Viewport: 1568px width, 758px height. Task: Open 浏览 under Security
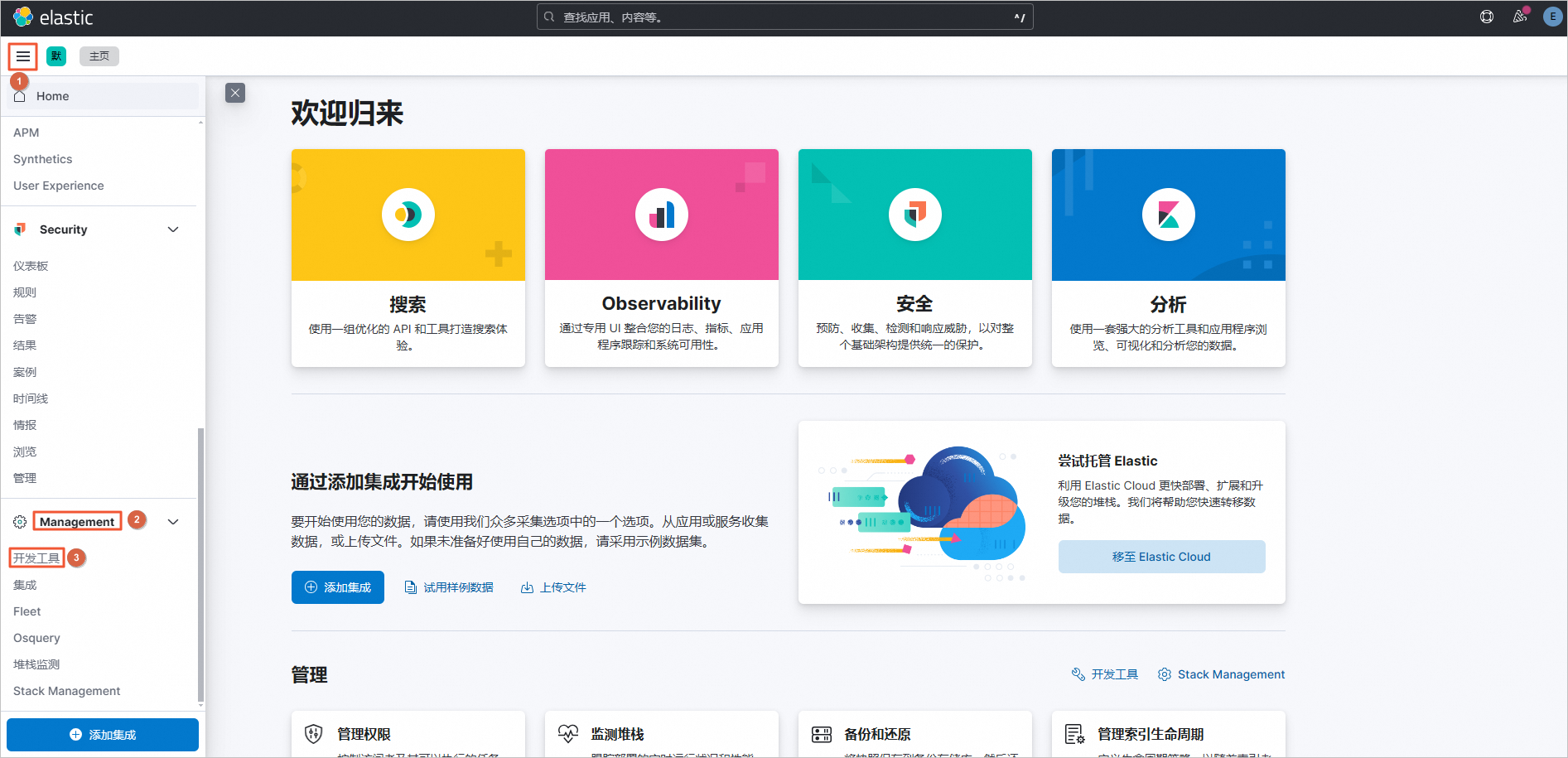pos(25,451)
